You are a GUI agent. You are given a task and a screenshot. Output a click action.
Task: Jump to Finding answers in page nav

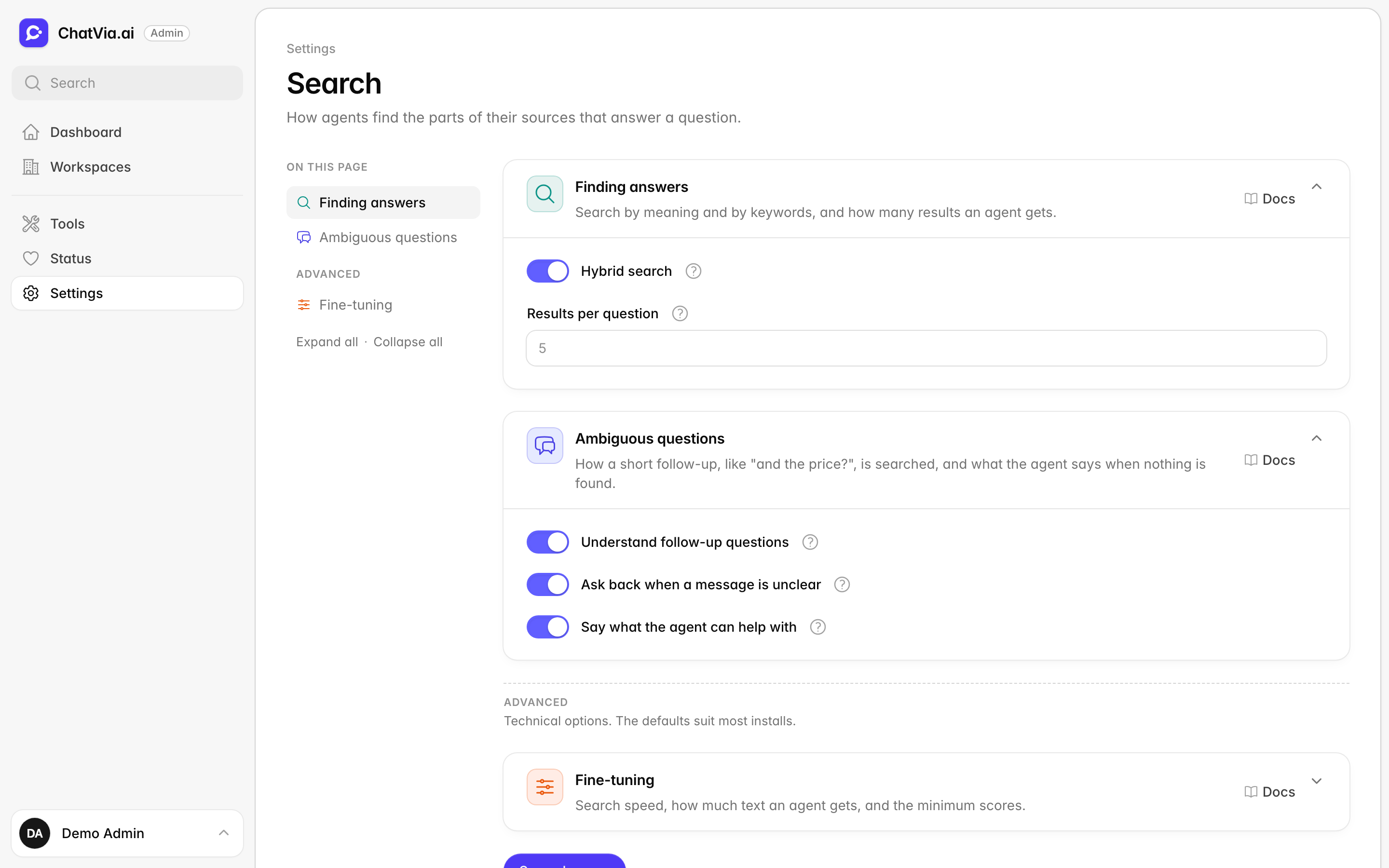(x=383, y=203)
